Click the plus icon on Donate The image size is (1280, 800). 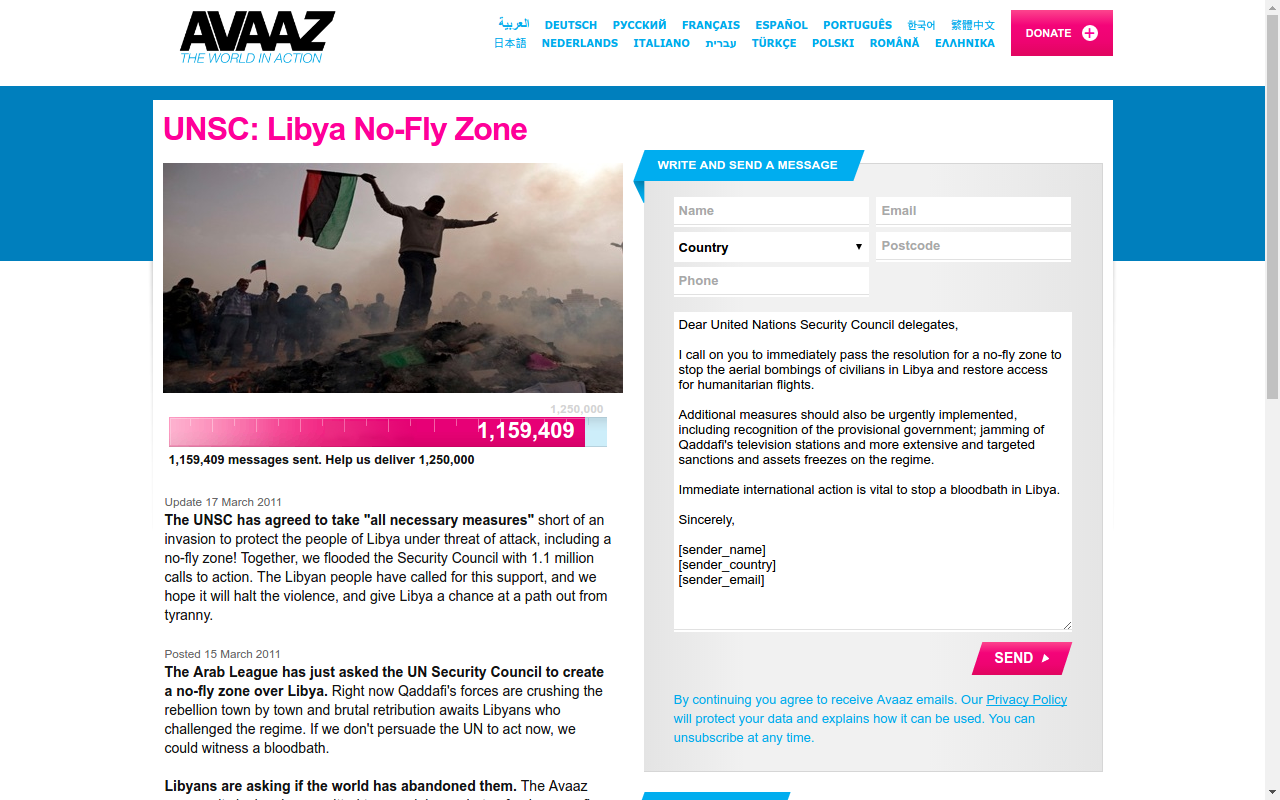(x=1090, y=33)
